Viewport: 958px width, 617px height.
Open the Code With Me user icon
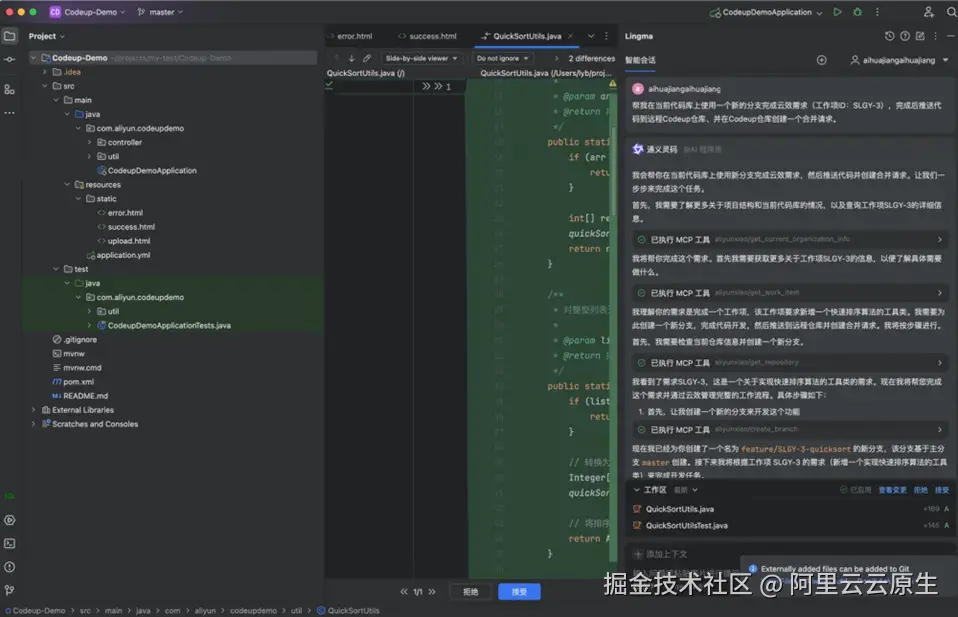(x=929, y=12)
